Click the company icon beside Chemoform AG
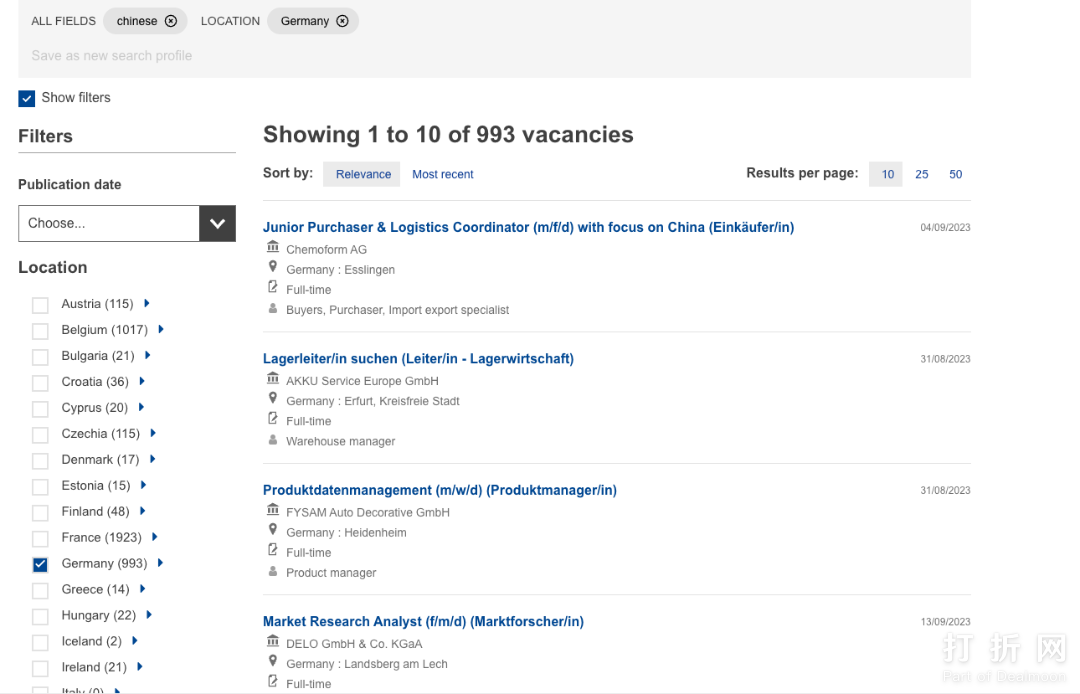Screen dimensions: 1080x694 (x=273, y=248)
